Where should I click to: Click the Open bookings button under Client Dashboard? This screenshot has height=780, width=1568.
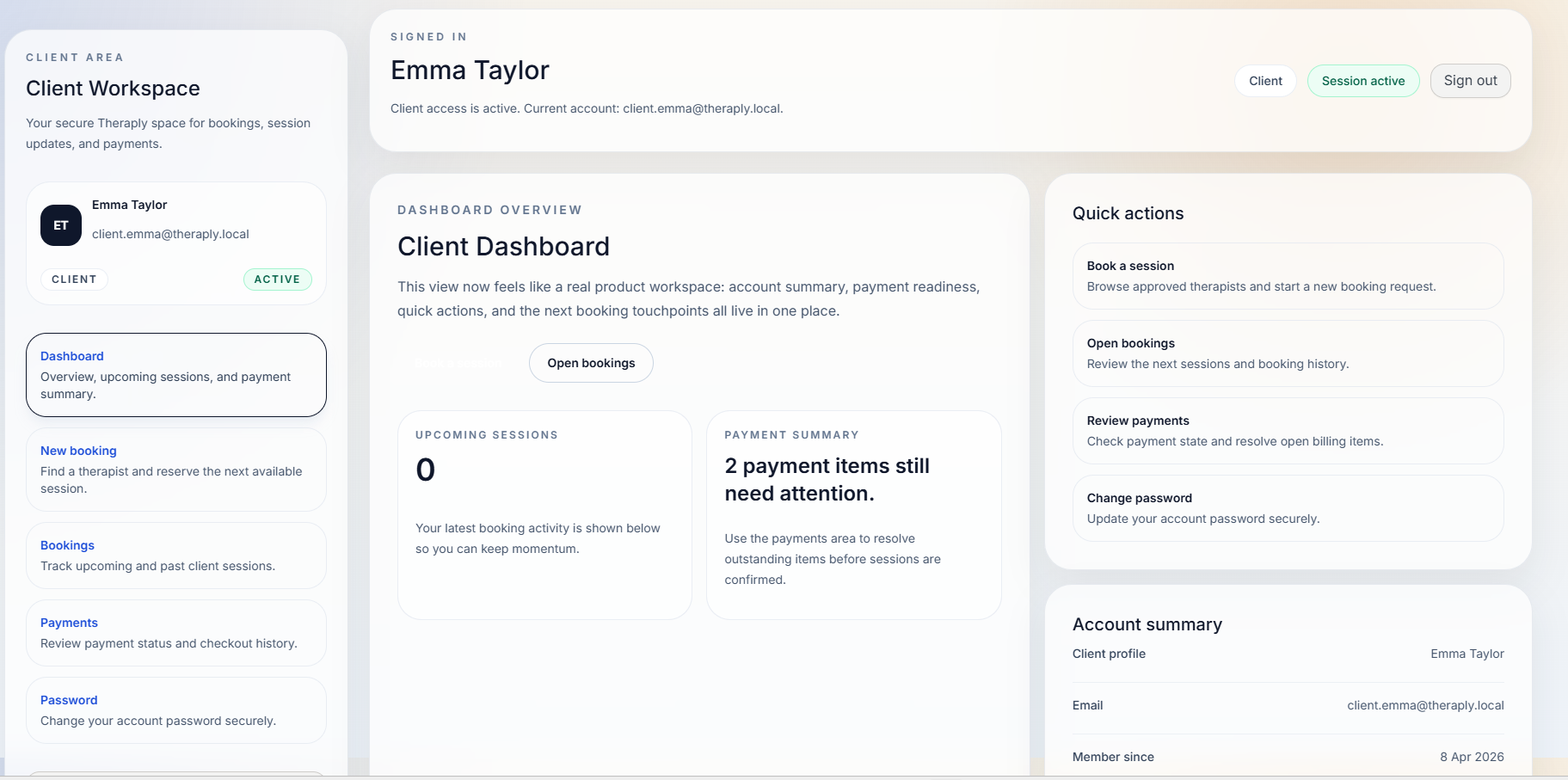point(591,363)
